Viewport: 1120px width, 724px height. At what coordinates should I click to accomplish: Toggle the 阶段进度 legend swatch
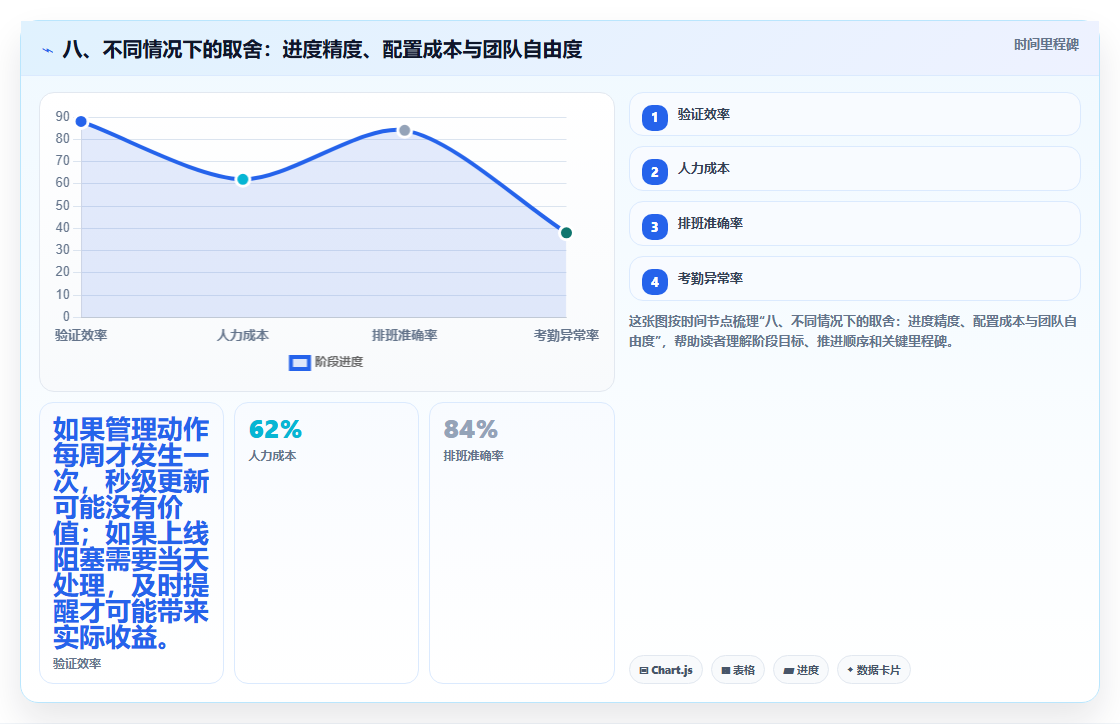click(x=299, y=363)
